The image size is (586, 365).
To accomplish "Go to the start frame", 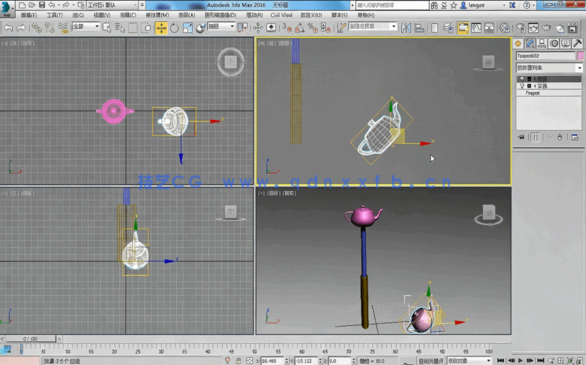I will pos(501,361).
